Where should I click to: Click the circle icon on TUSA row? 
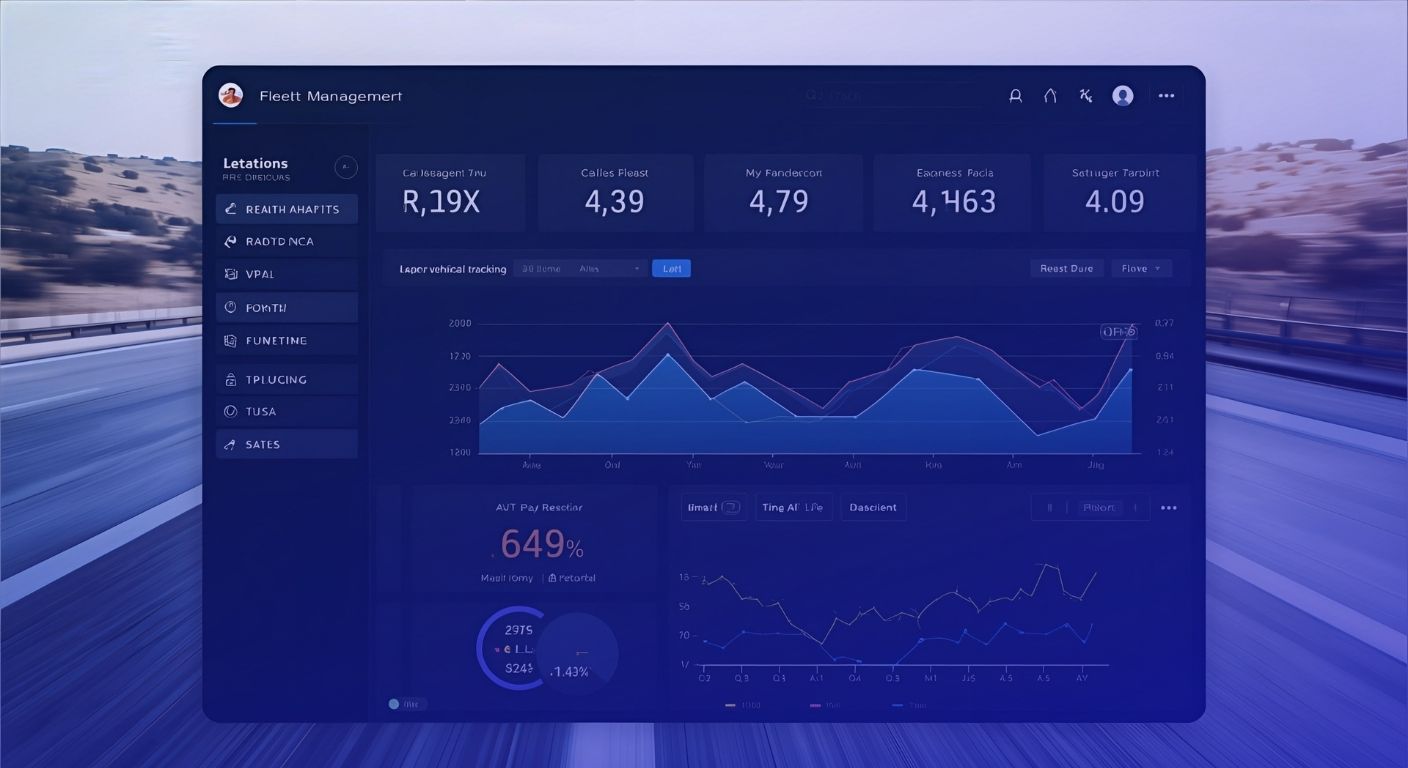coord(231,411)
